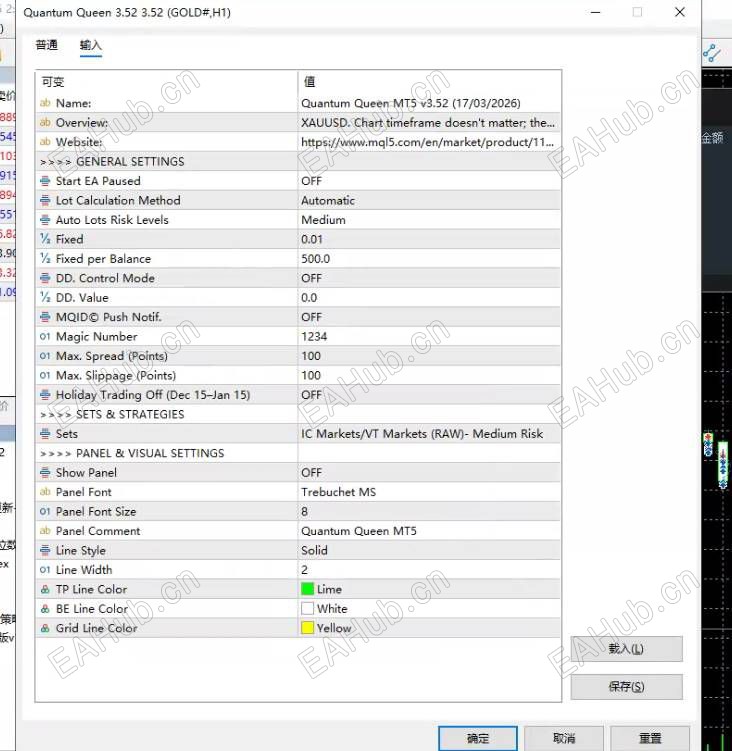Viewport: 732px width, 751px height.
Task: Click the Start EA Paused enum icon
Action: click(x=45, y=181)
